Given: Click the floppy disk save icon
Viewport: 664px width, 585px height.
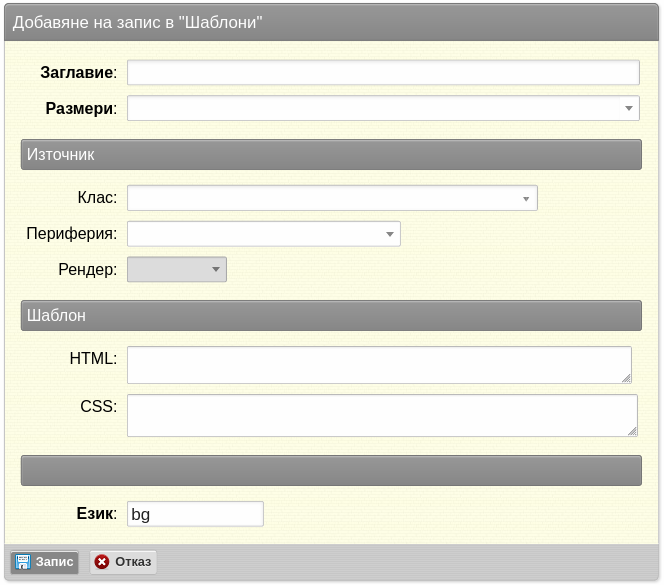Looking at the screenshot, I should click(22, 562).
